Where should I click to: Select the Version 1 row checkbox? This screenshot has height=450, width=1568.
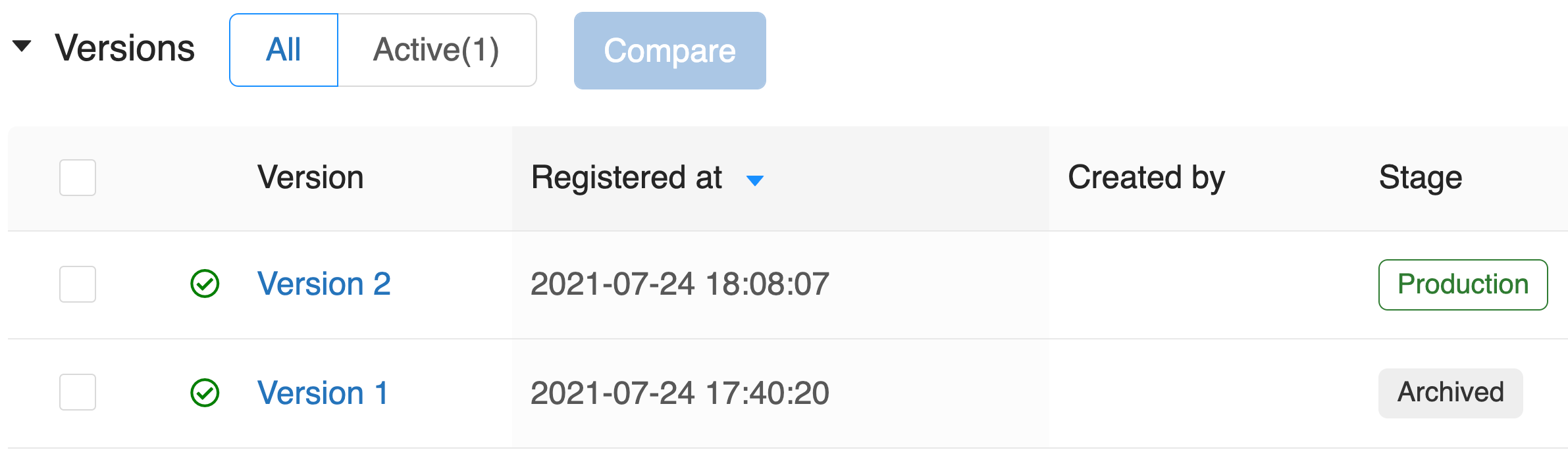click(x=78, y=392)
